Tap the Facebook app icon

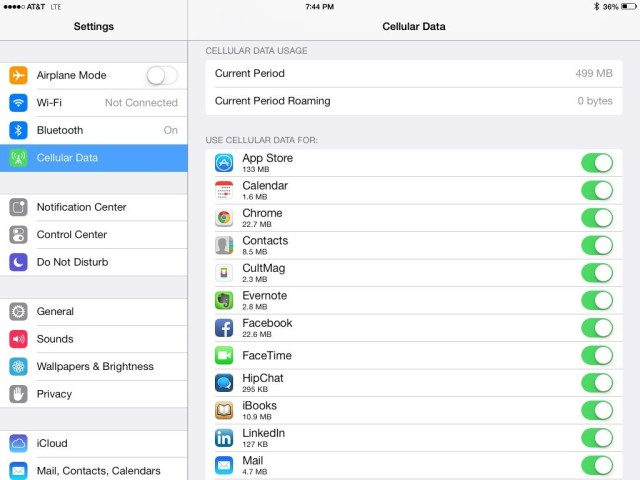click(224, 327)
